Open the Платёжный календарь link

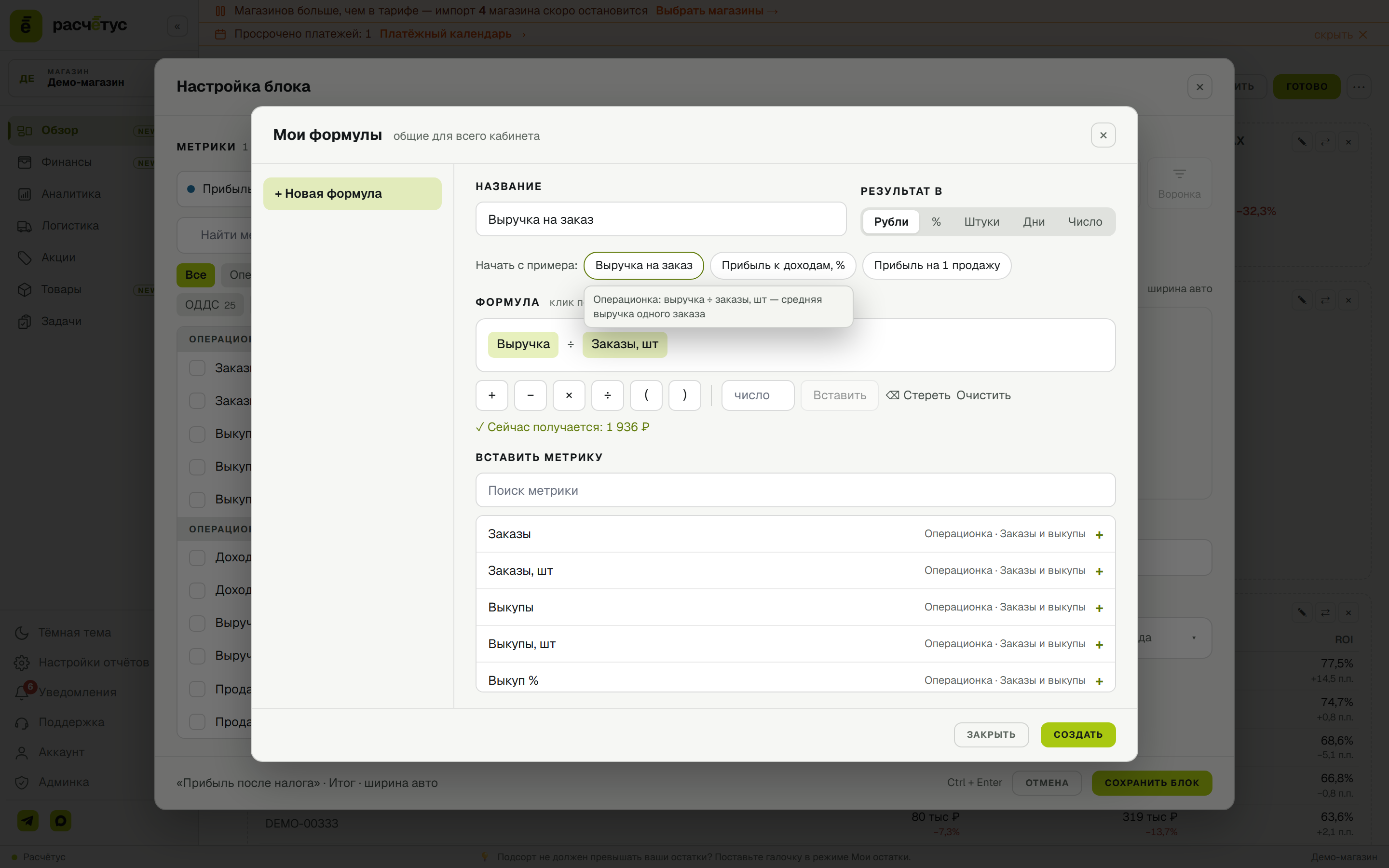pos(453,34)
